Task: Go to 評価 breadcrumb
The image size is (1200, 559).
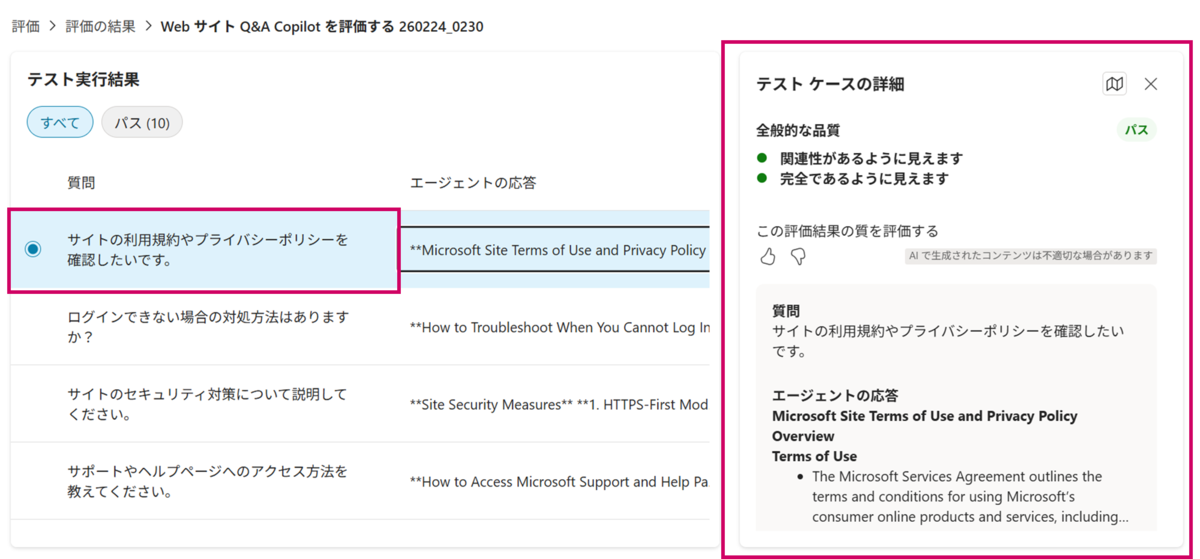Action: 26,27
